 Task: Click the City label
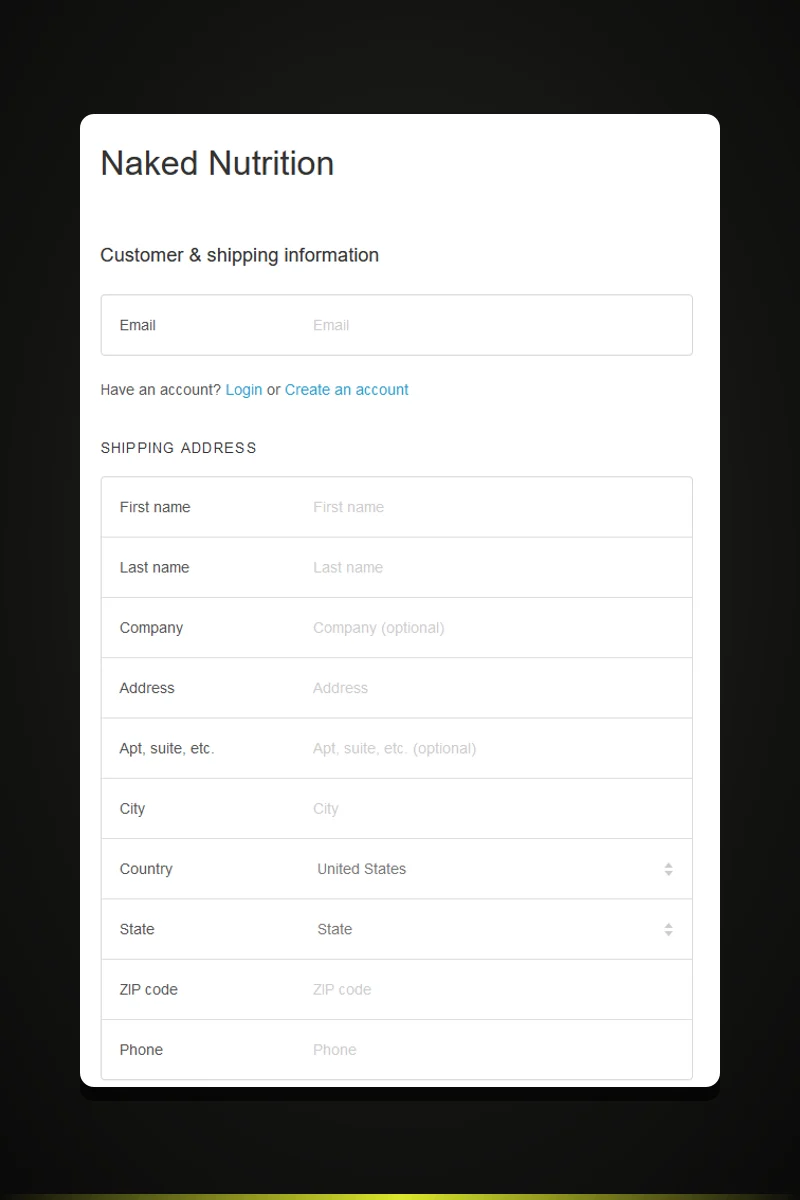point(132,809)
